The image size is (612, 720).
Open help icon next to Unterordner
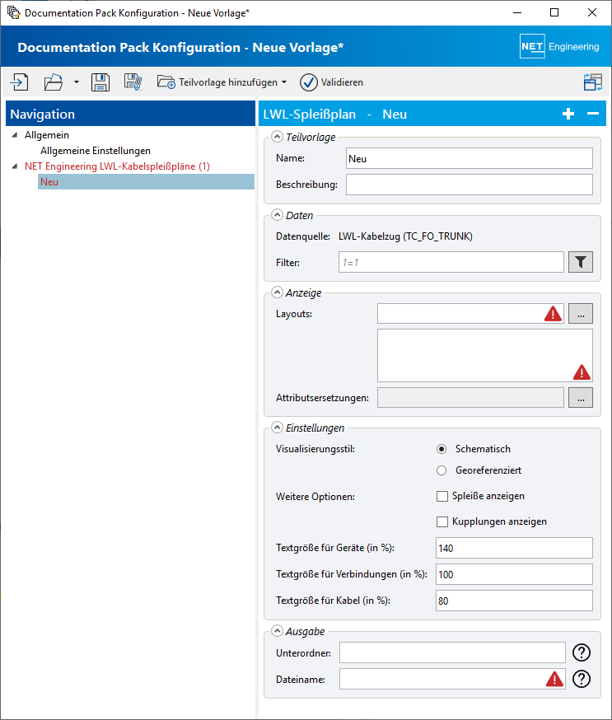click(582, 652)
